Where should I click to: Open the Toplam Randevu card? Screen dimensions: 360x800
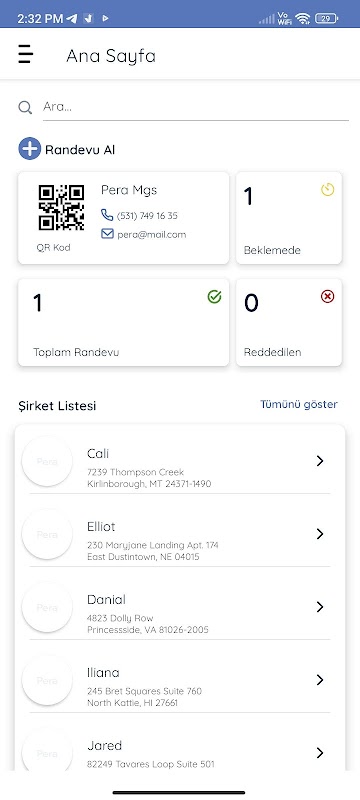point(123,322)
